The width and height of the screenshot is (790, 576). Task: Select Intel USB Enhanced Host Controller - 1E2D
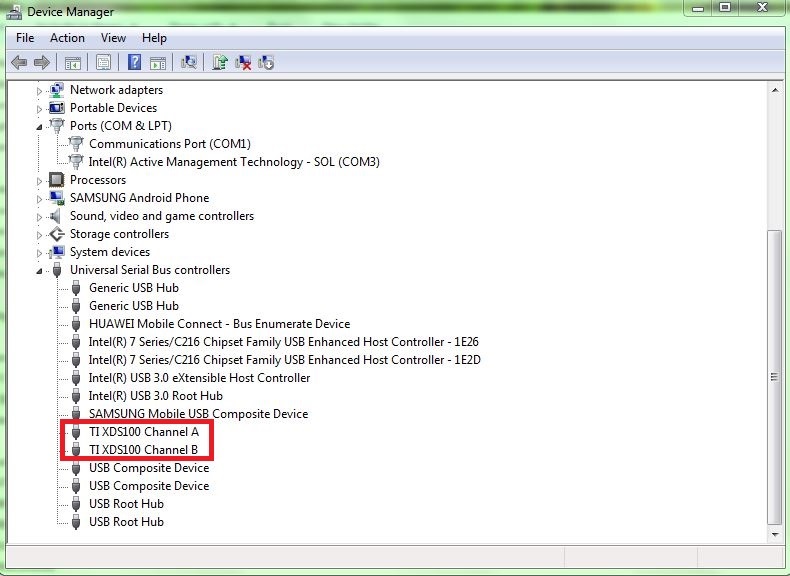pos(285,360)
